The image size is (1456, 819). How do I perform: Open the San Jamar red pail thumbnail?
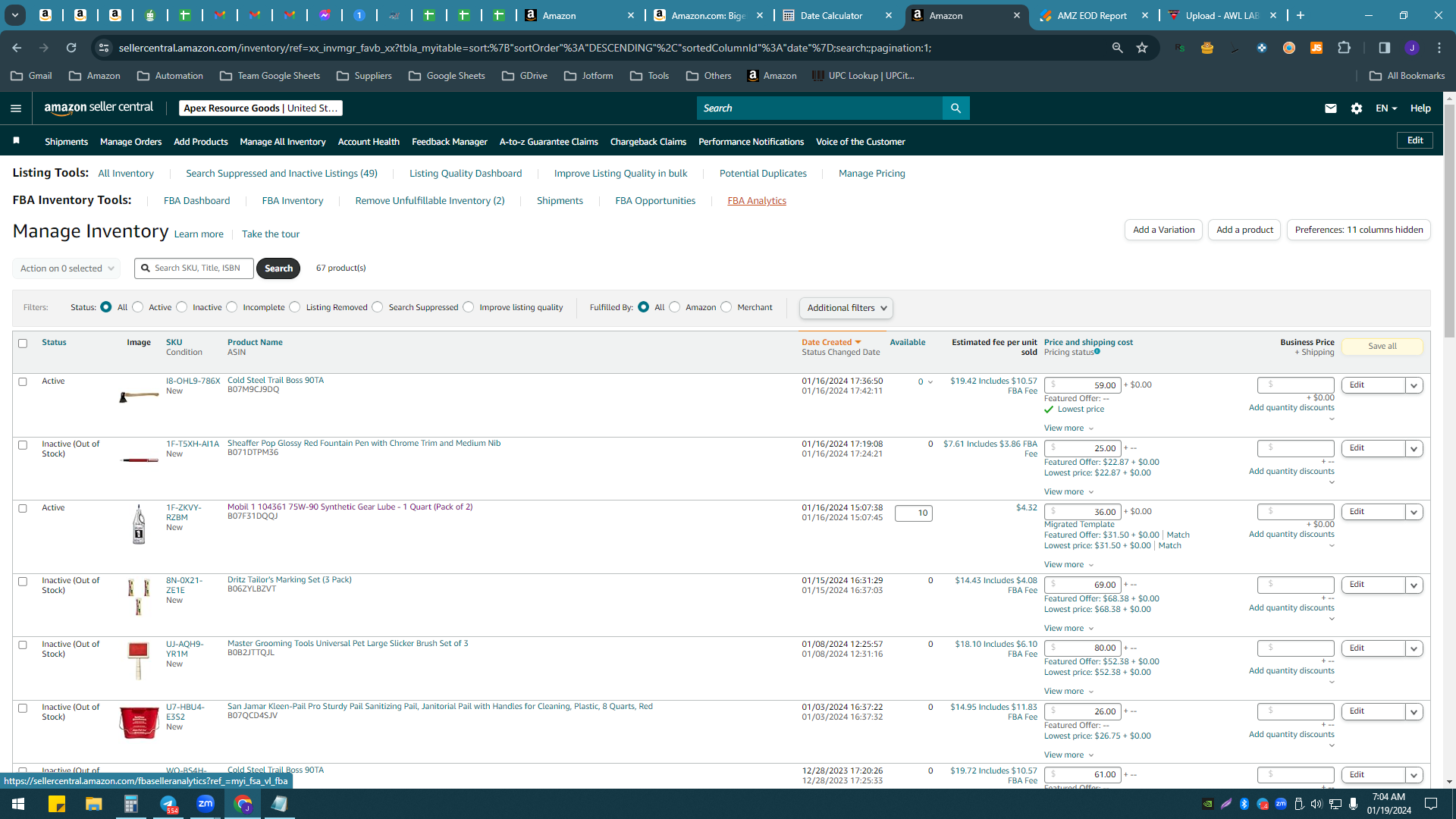click(x=139, y=723)
